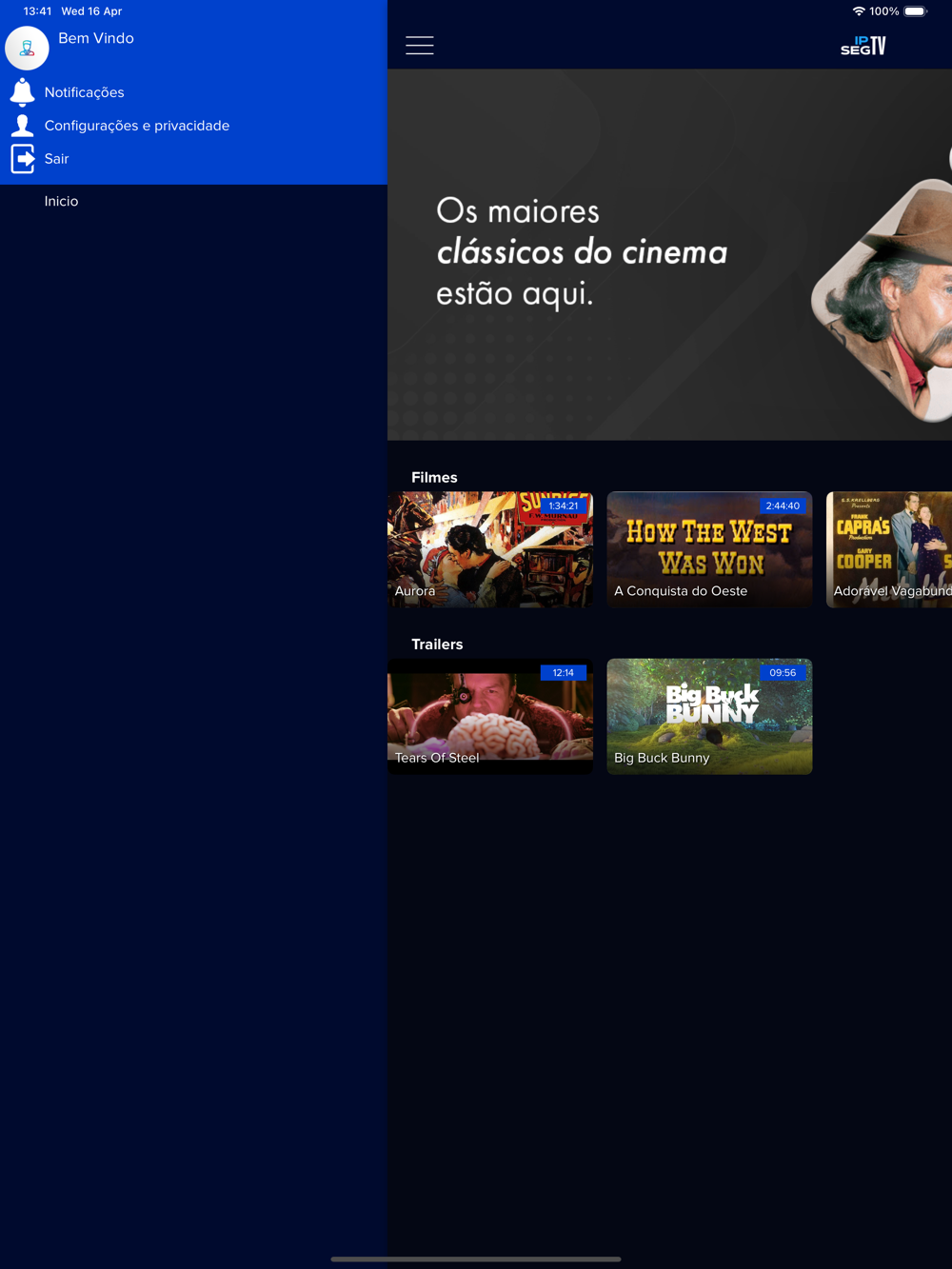Image resolution: width=952 pixels, height=1269 pixels.
Task: Open the Aurora movie thumbnail
Action: (490, 549)
